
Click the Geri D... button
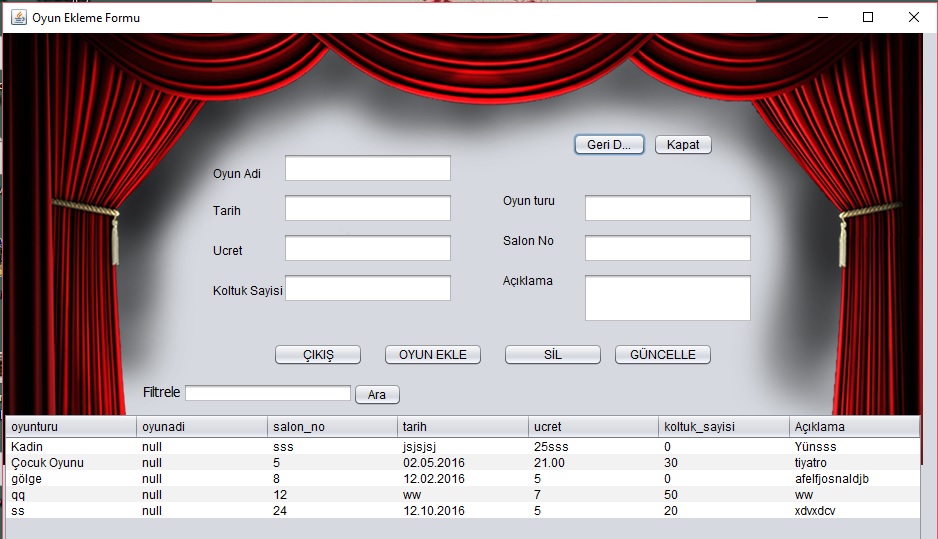pos(609,145)
